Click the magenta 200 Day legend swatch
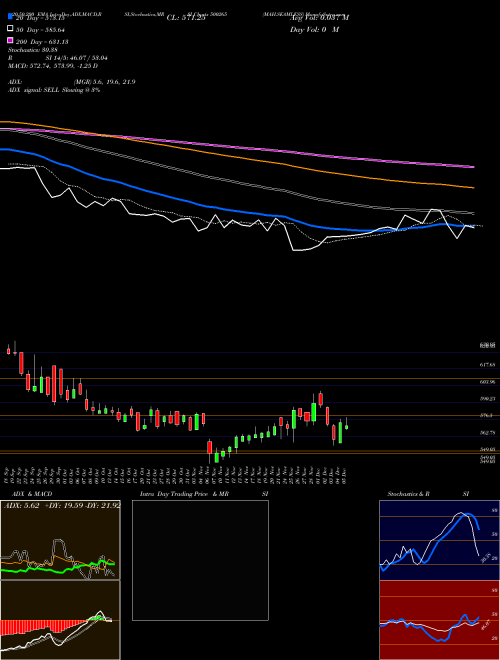500x660 pixels. click(x=10, y=41)
